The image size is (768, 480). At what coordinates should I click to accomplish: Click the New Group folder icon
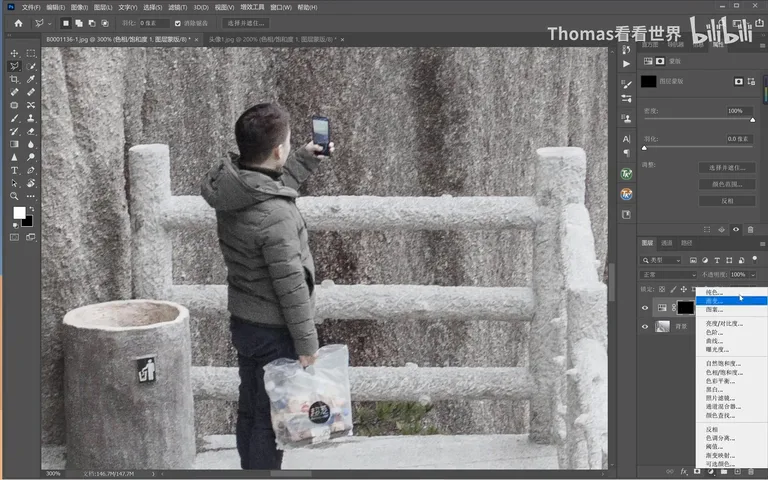pos(724,472)
